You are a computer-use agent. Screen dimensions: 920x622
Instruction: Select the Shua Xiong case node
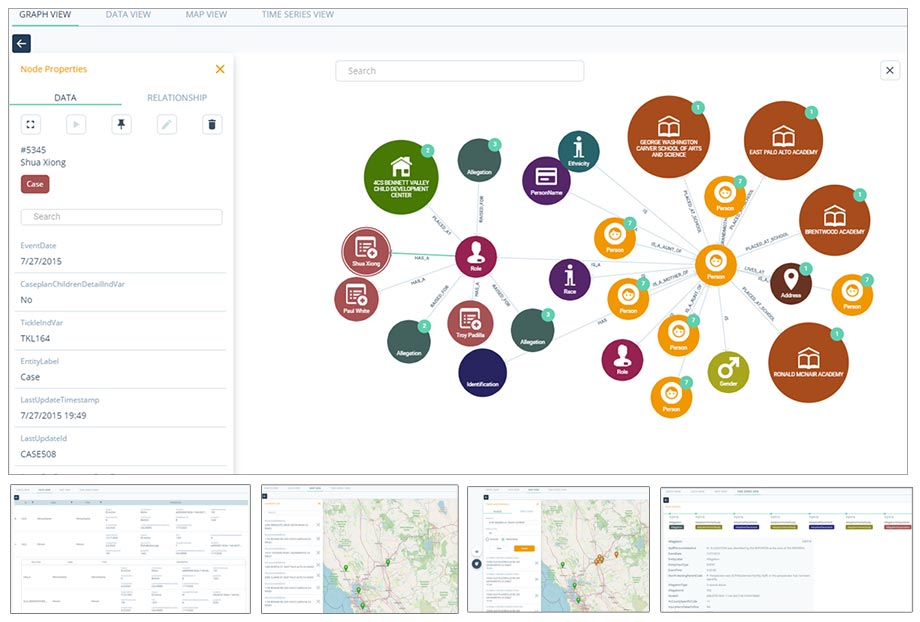pos(366,252)
